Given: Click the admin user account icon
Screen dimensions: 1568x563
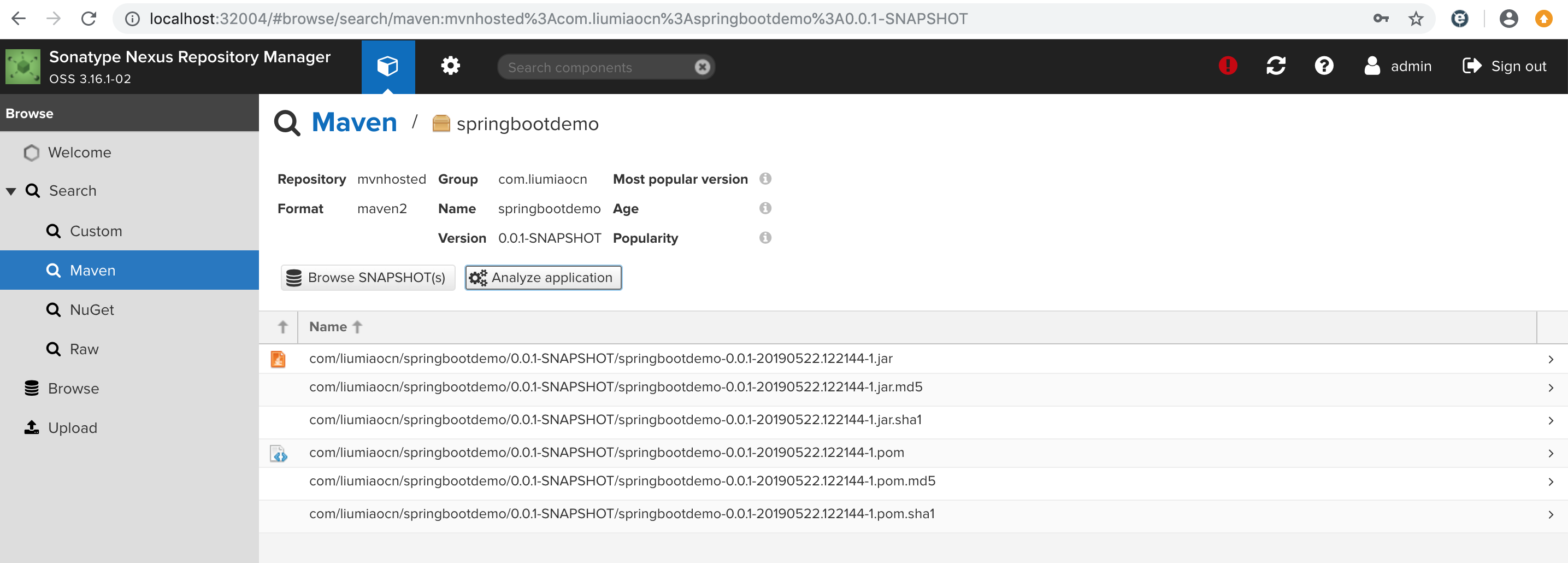Looking at the screenshot, I should click(x=1372, y=66).
